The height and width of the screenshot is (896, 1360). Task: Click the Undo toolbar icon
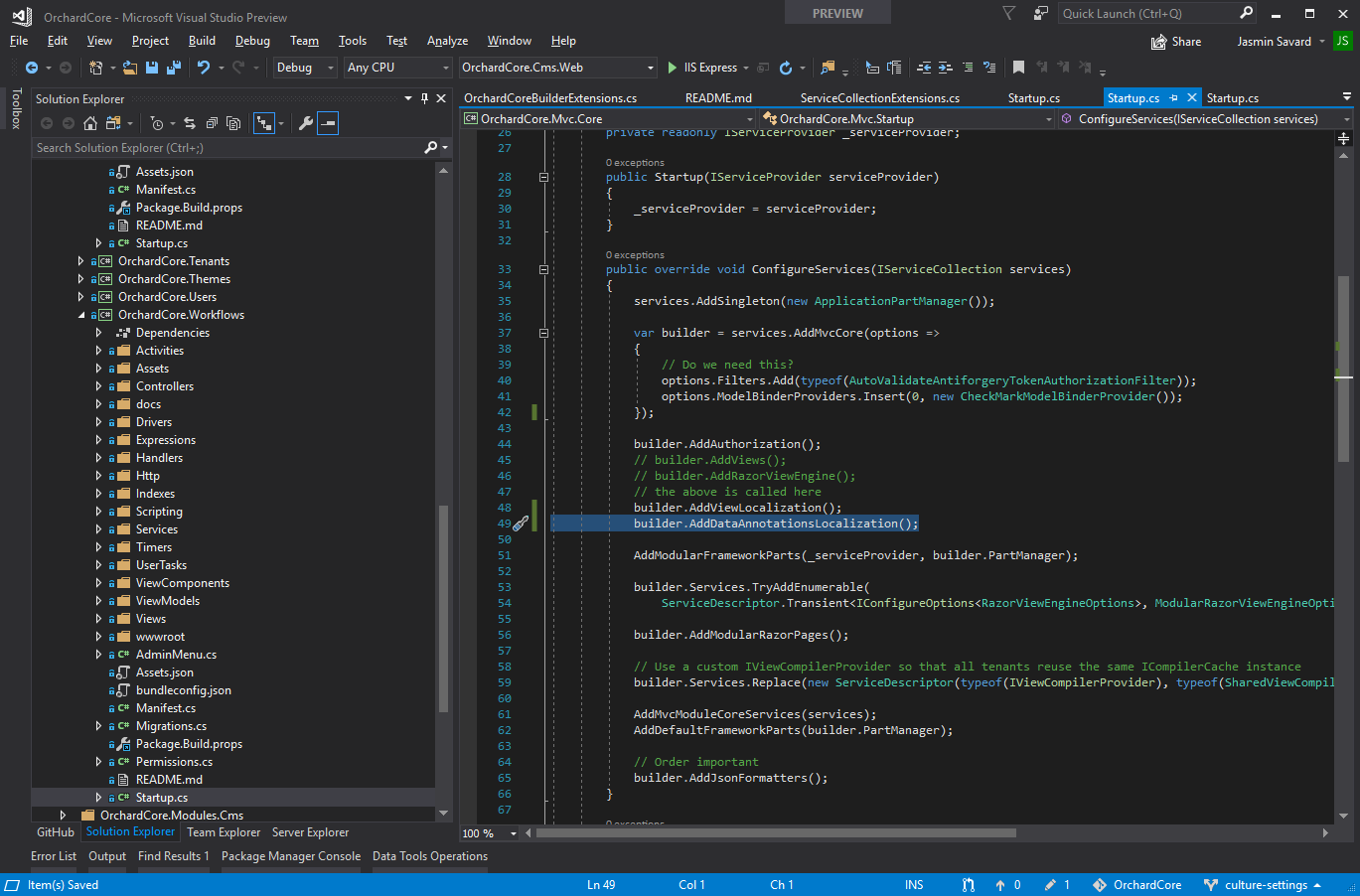[x=204, y=68]
